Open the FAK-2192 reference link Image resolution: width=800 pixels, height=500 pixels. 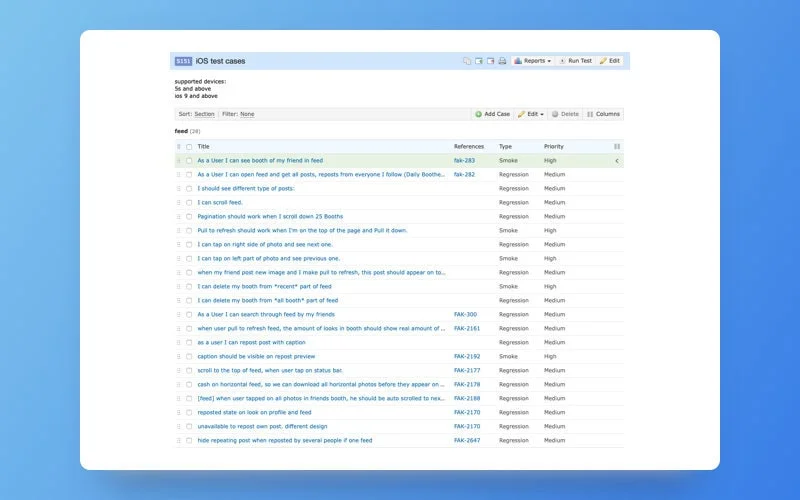467,357
